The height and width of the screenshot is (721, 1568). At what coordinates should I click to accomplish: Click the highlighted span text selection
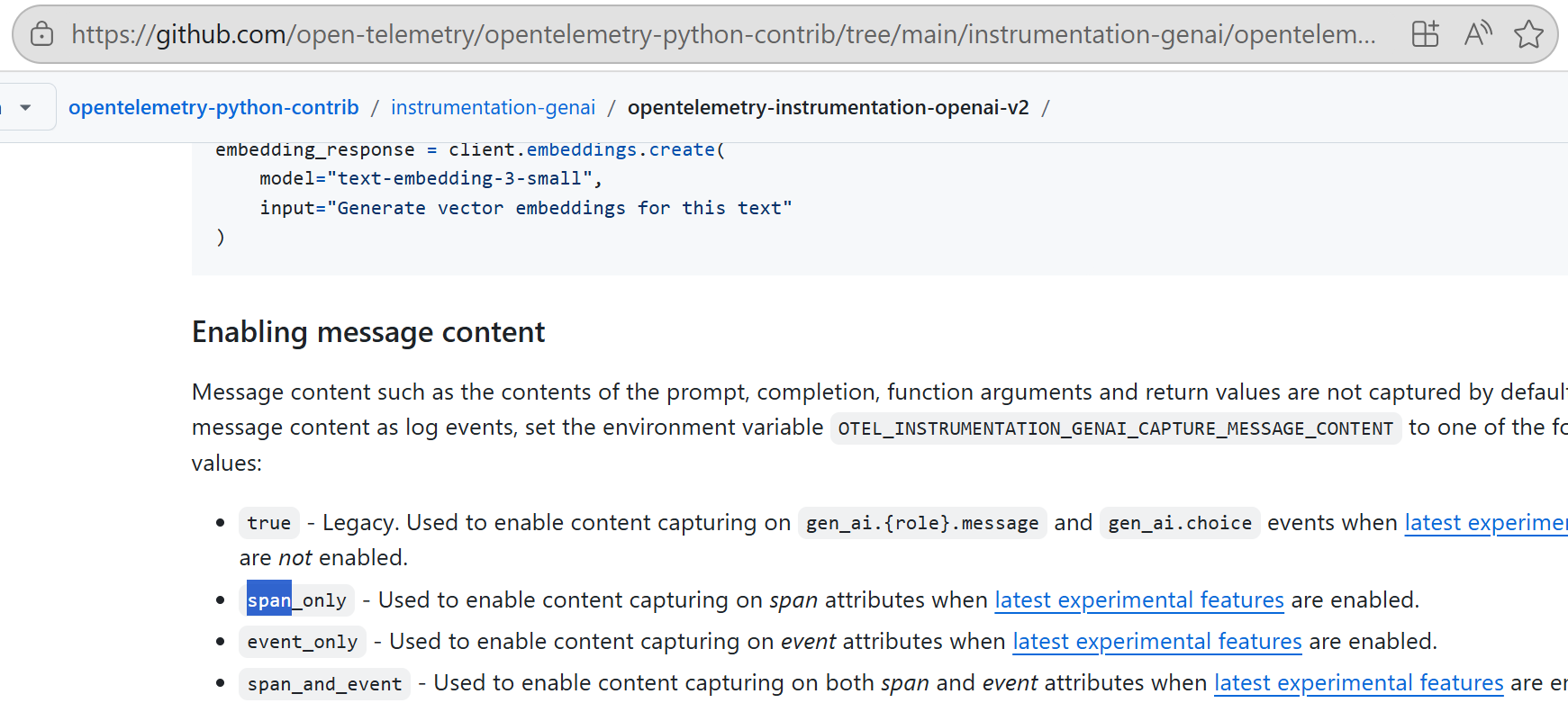[x=269, y=599]
